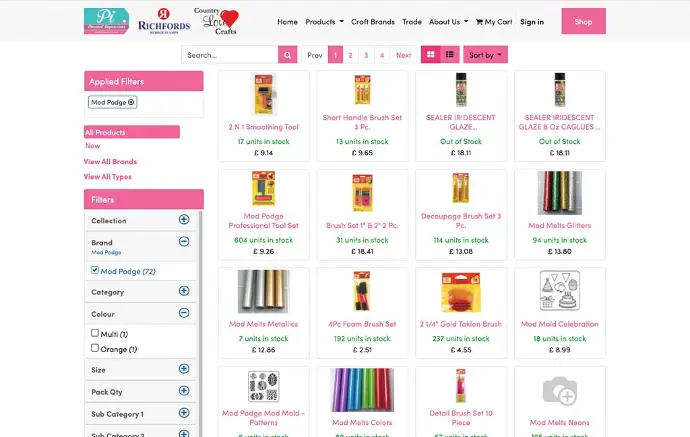This screenshot has width=690, height=437.
Task: Select current page 1 in pagination
Action: [x=335, y=55]
